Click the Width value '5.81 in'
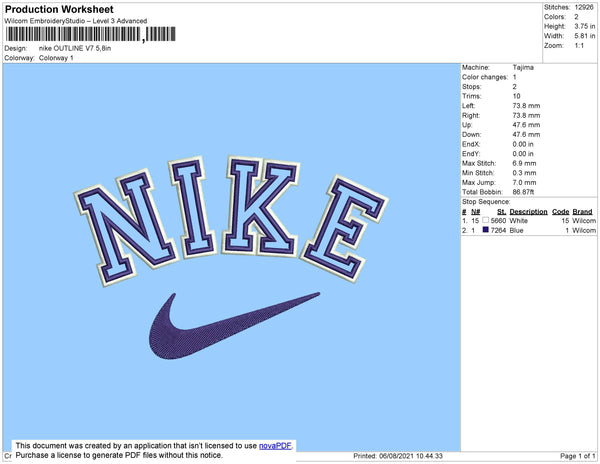 585,36
